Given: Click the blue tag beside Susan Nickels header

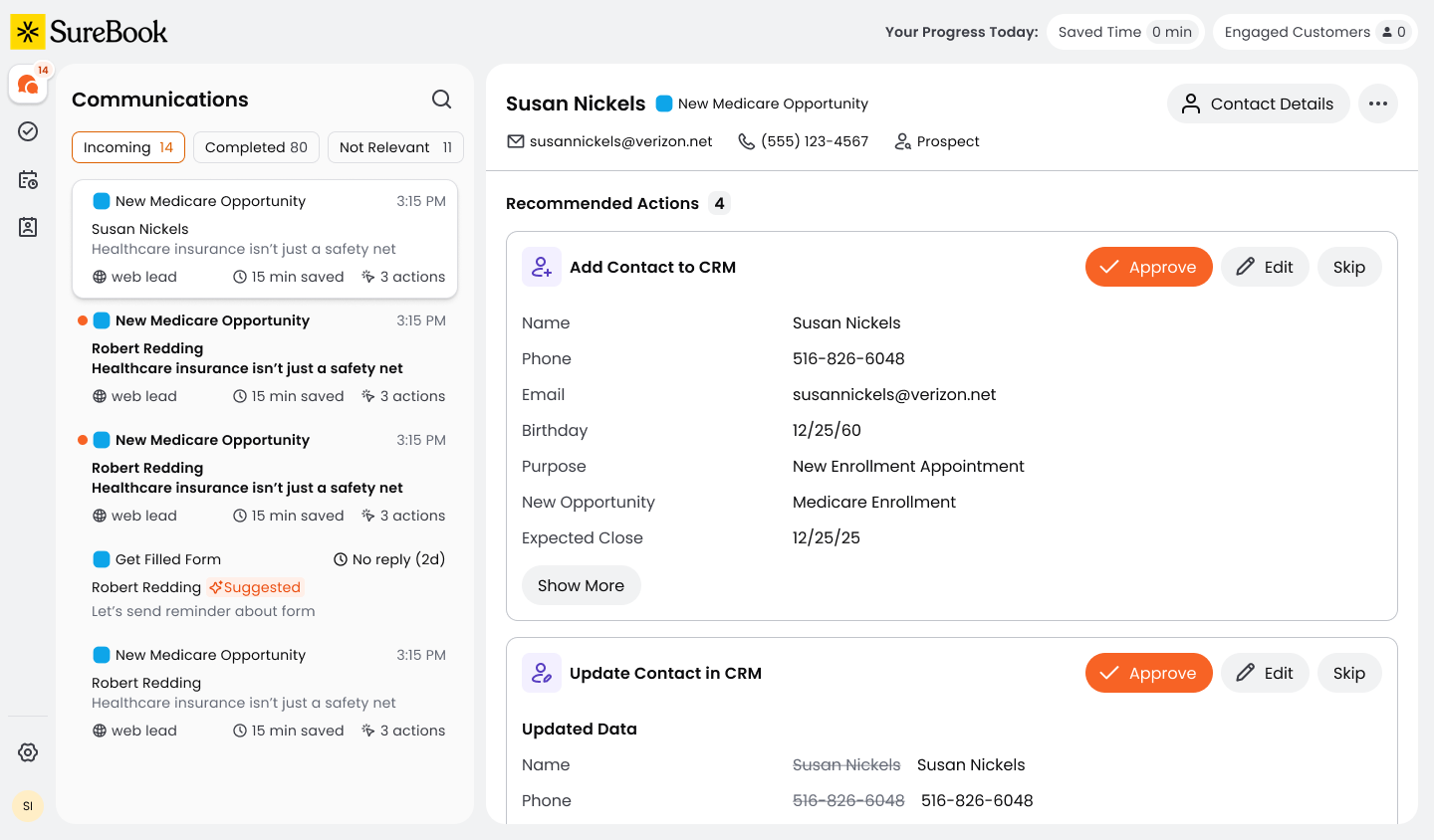Looking at the screenshot, I should point(664,104).
